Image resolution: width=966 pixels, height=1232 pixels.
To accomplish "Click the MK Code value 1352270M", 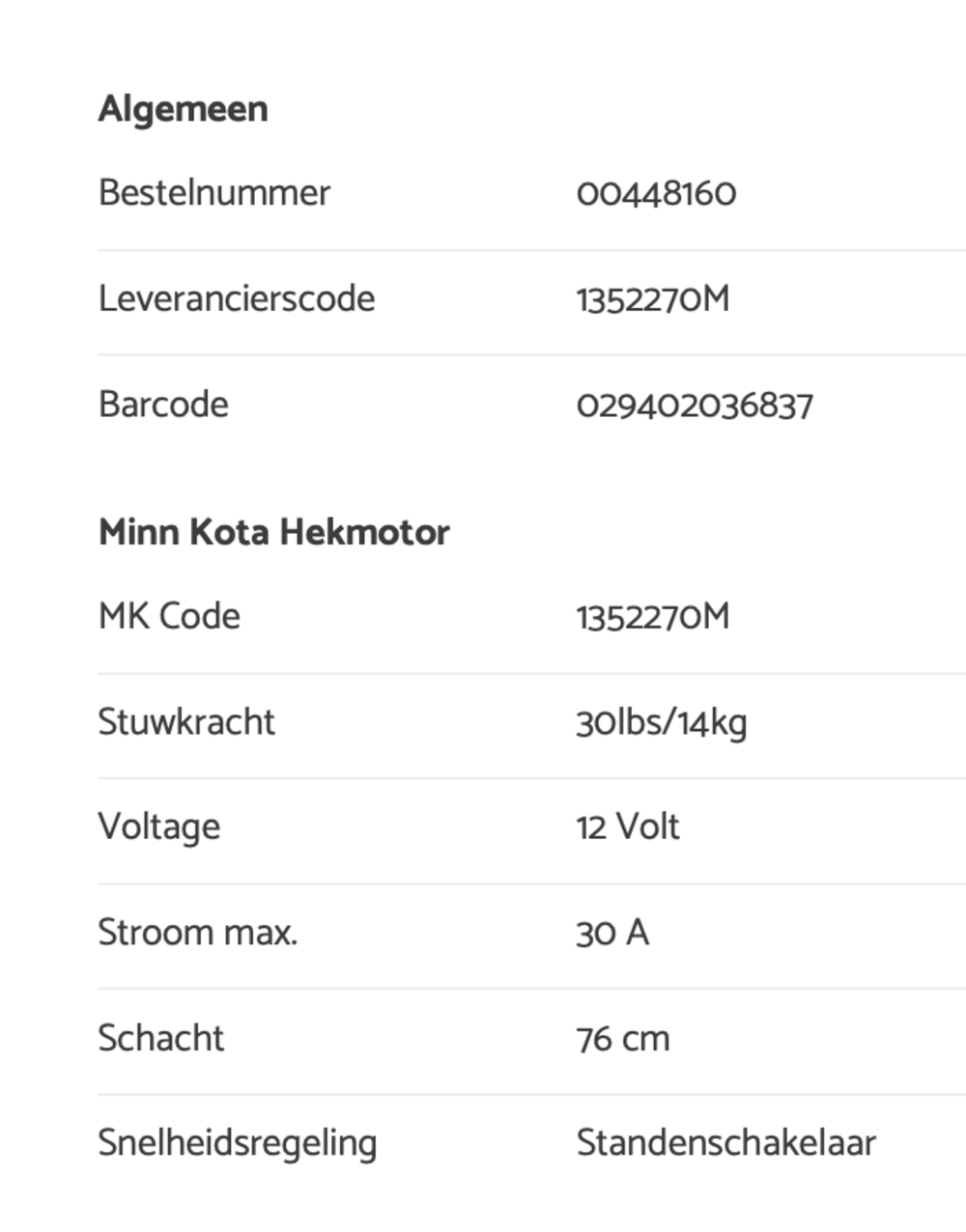I will (x=652, y=618).
